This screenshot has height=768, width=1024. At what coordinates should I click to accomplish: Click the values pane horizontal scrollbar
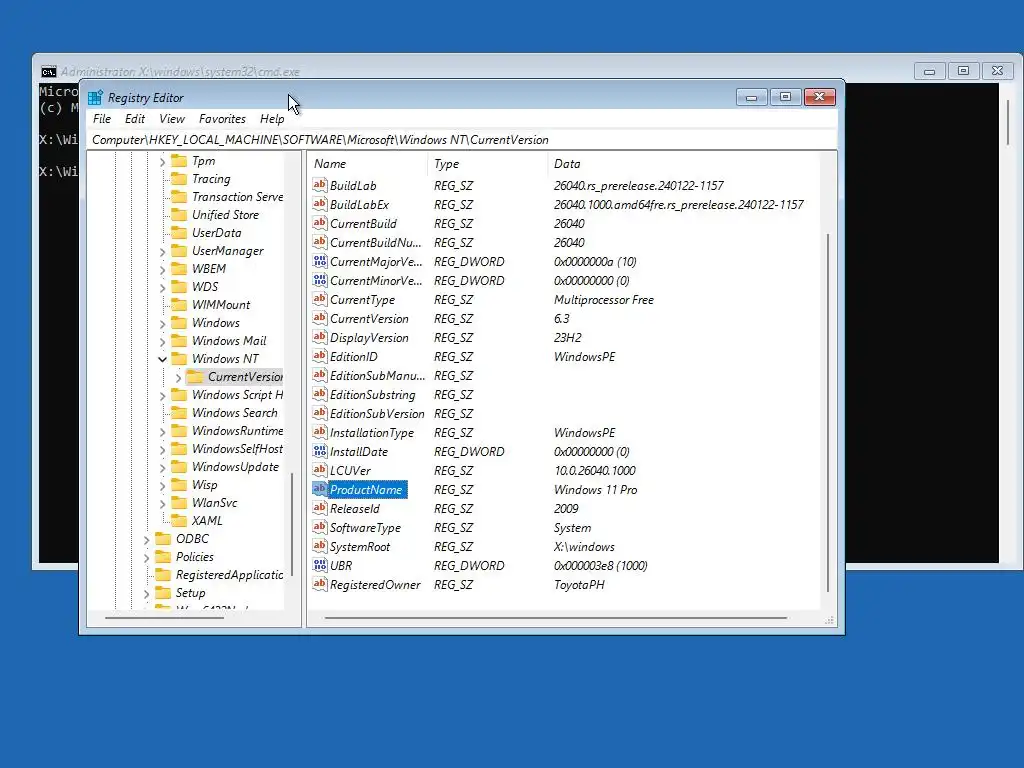tap(556, 617)
